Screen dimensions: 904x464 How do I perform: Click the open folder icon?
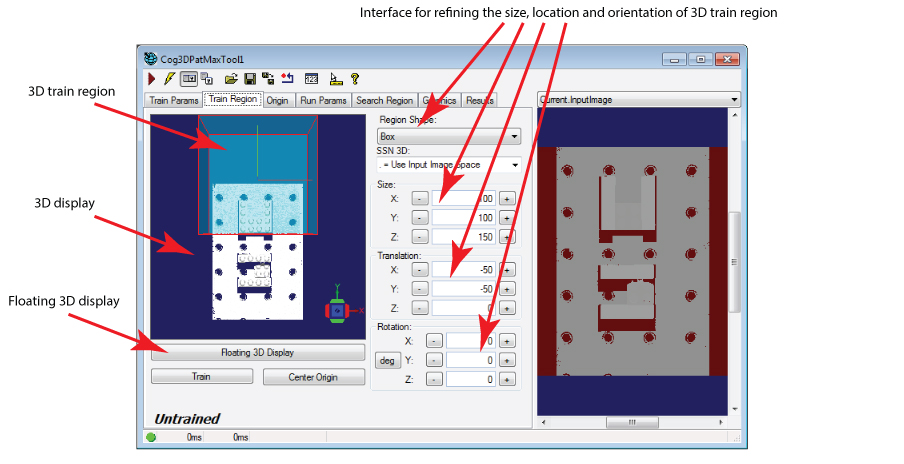230,78
